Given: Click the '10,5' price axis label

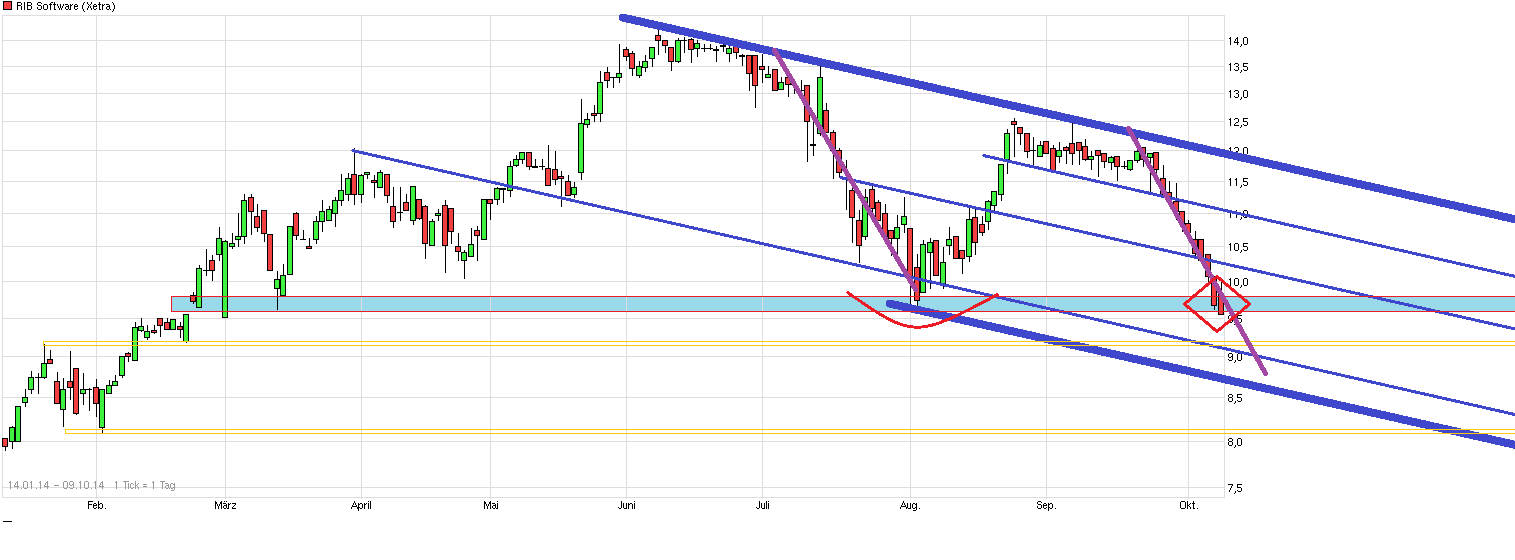Looking at the screenshot, I should 1237,248.
